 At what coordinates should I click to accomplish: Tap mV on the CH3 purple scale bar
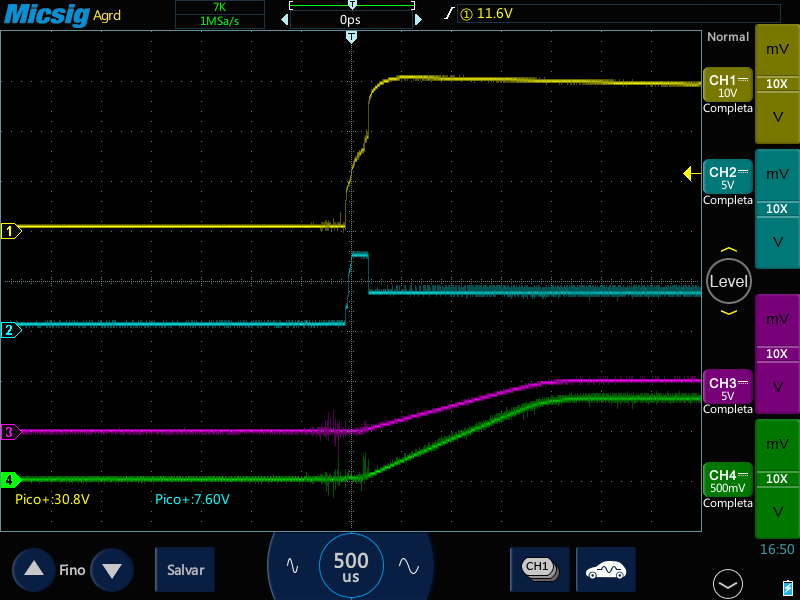(x=777, y=319)
